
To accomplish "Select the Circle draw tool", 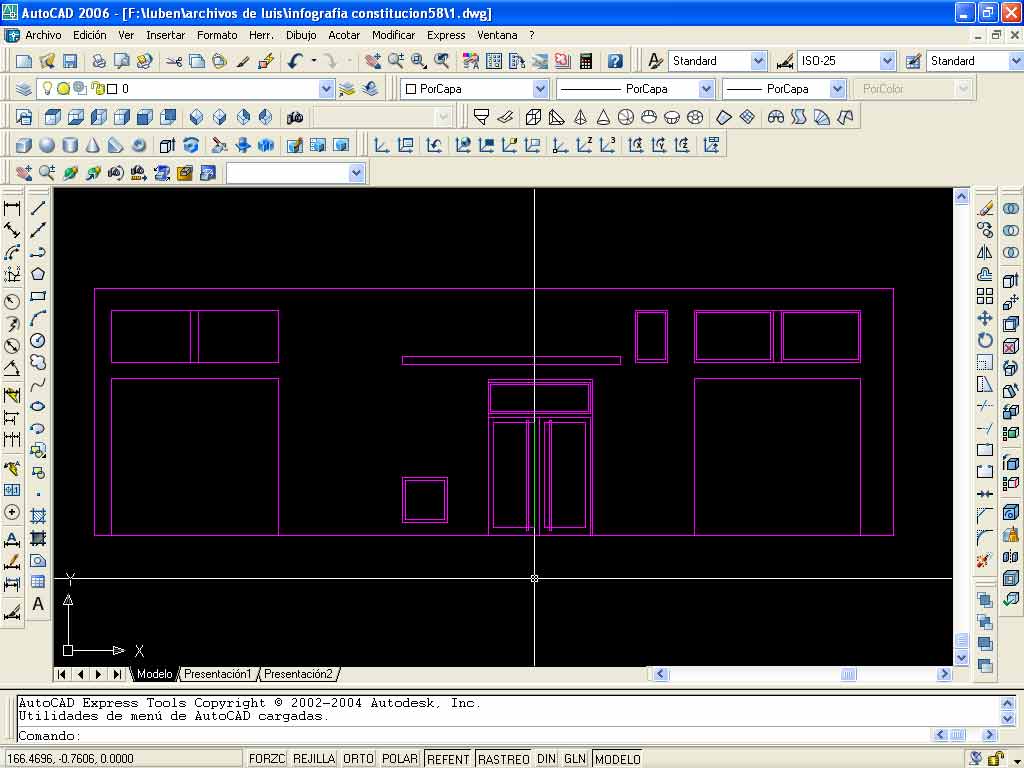I will click(x=38, y=340).
